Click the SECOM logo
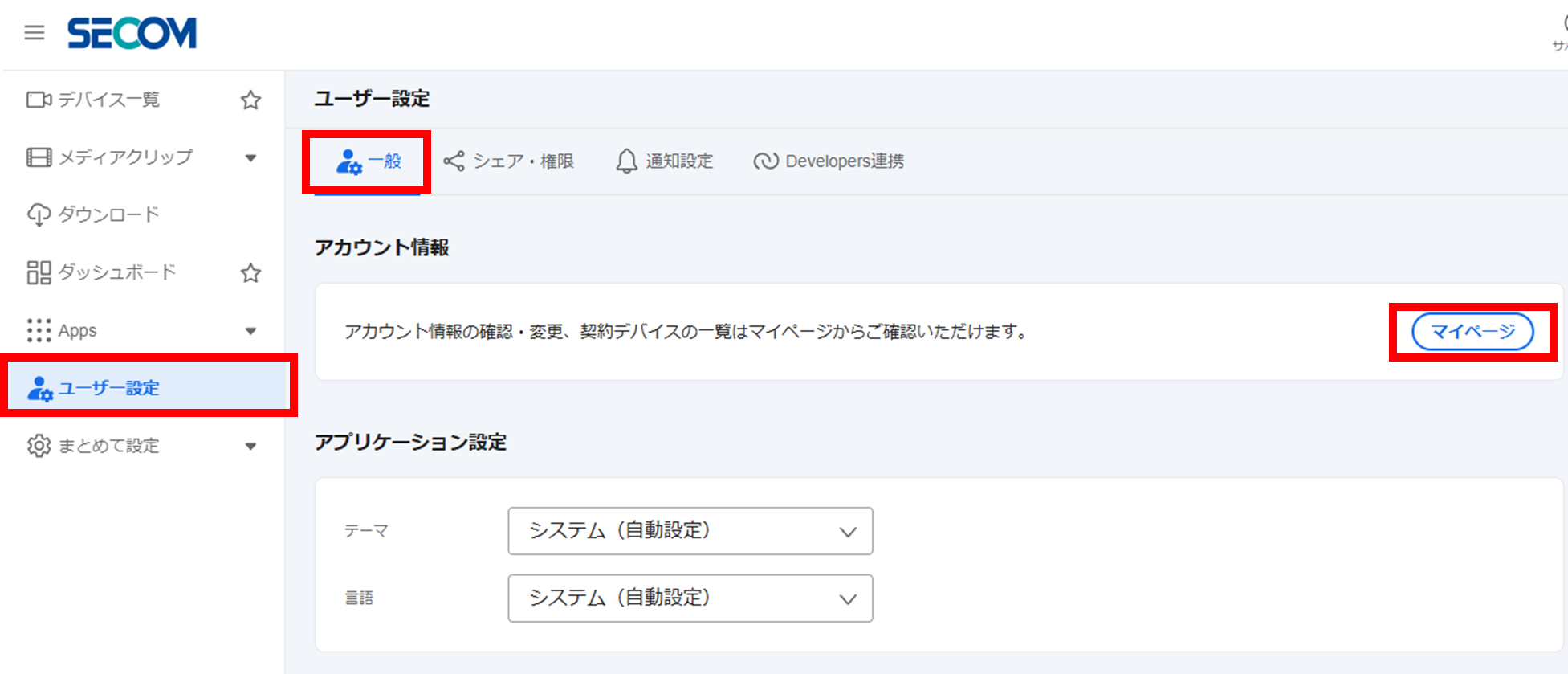Image resolution: width=1568 pixels, height=674 pixels. 132,33
